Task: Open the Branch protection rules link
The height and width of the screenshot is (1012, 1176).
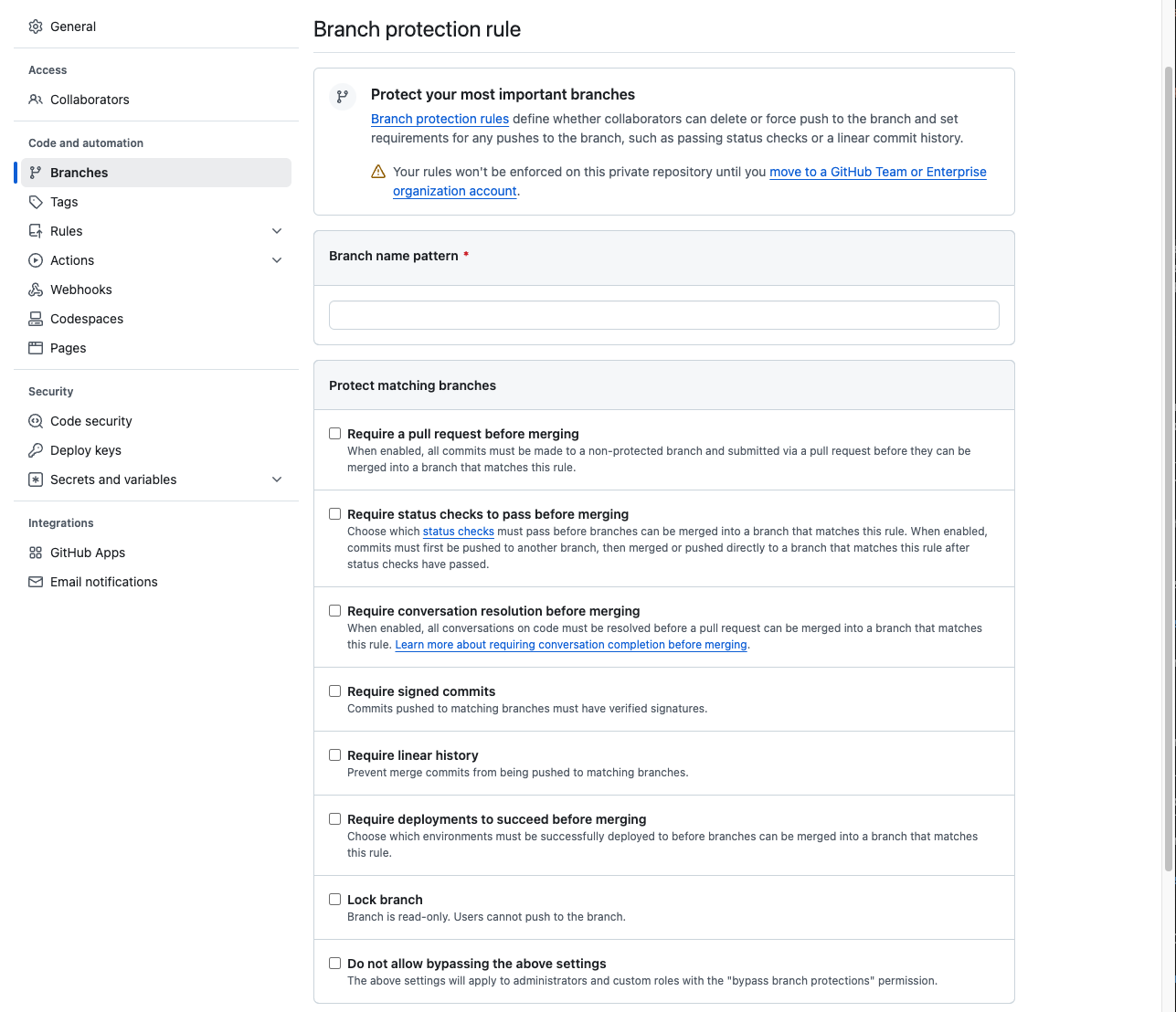Action: point(440,119)
